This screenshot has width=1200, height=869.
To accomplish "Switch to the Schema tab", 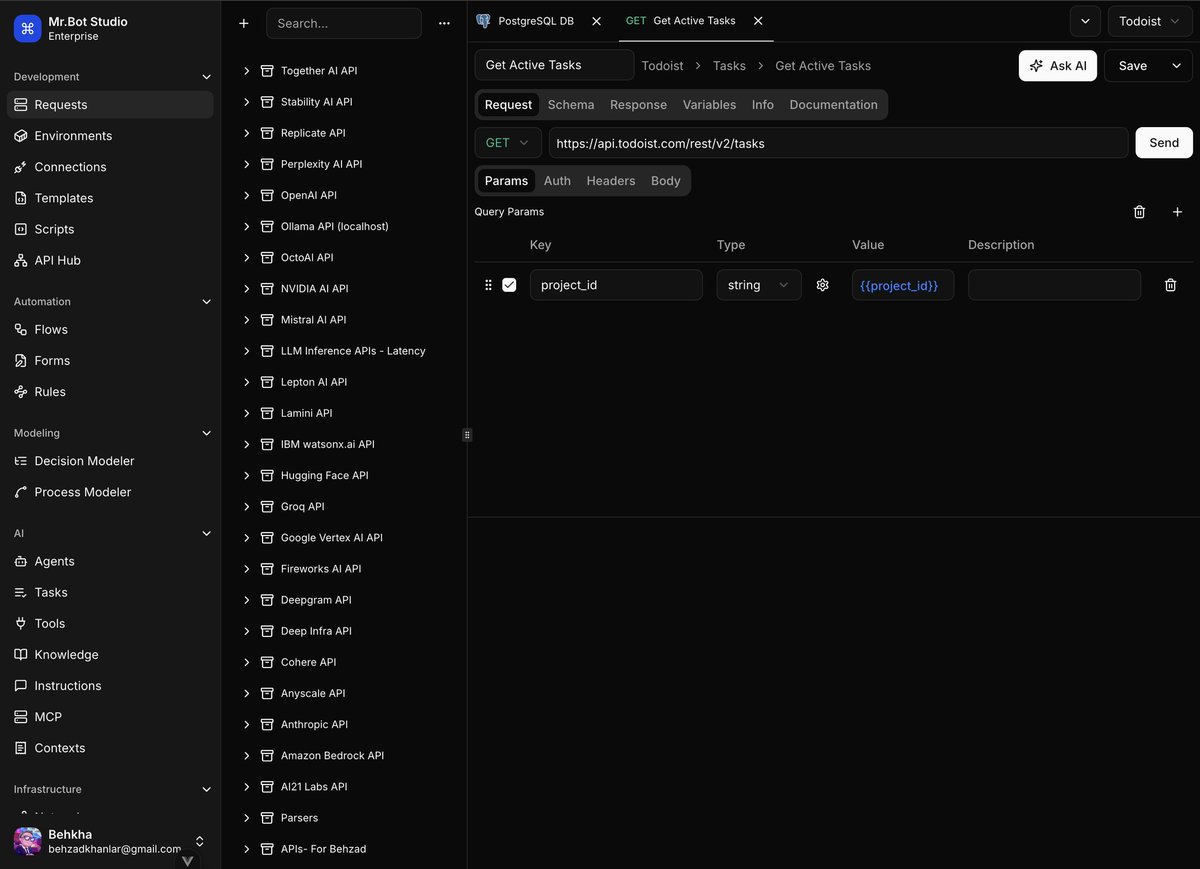I will [x=571, y=105].
